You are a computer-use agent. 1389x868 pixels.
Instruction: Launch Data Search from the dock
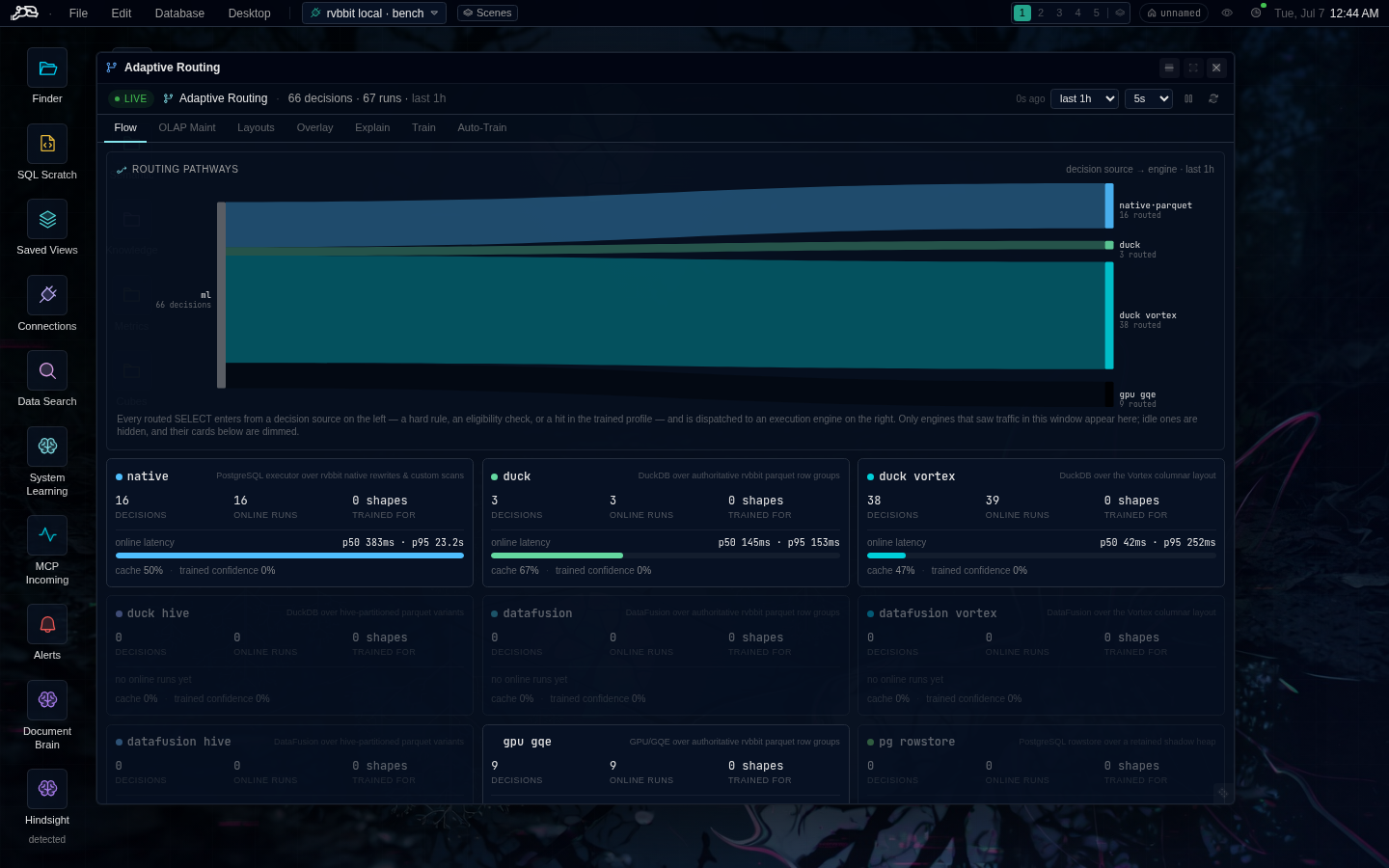click(47, 370)
